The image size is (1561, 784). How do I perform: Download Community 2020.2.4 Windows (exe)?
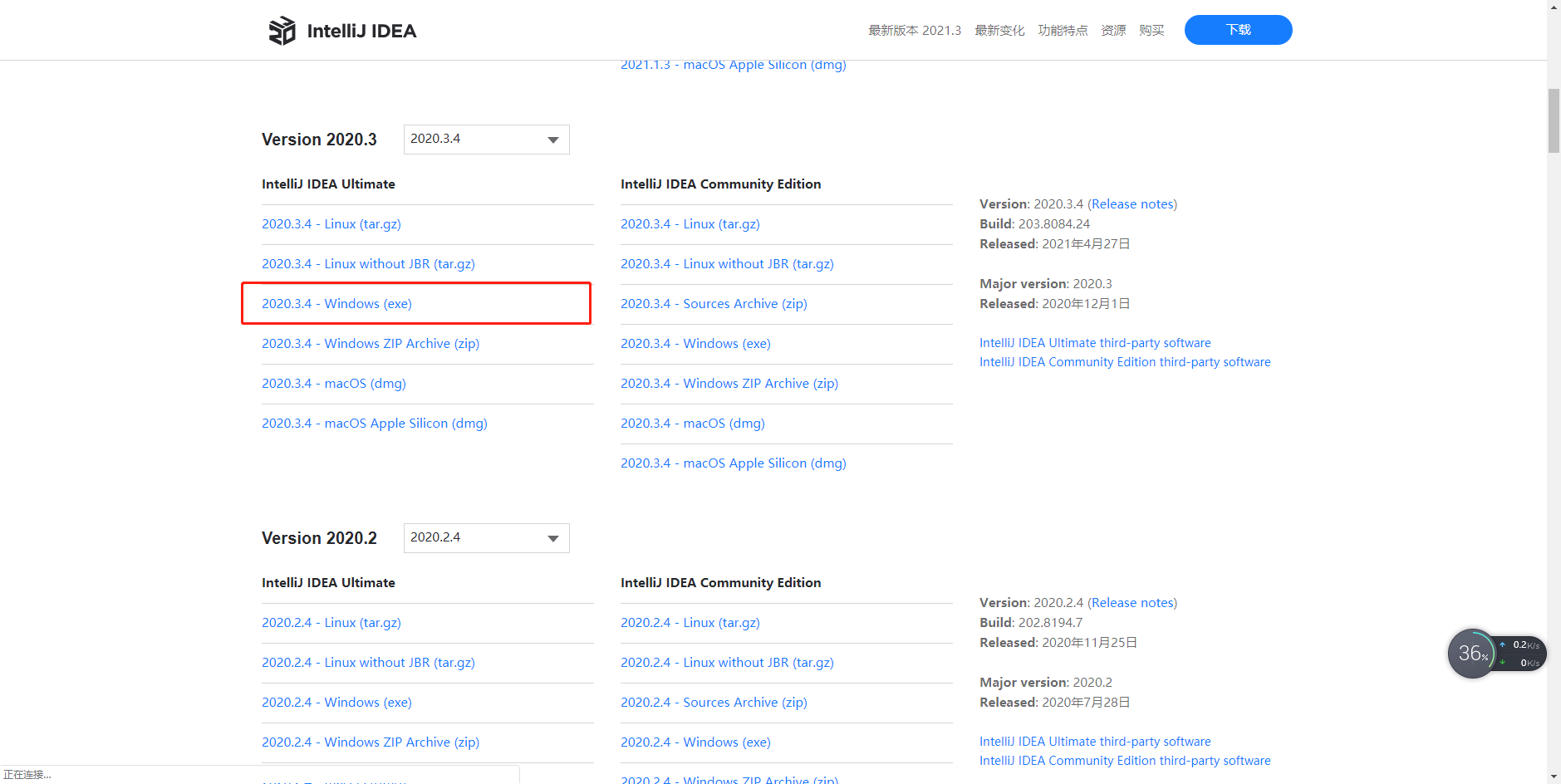click(695, 742)
